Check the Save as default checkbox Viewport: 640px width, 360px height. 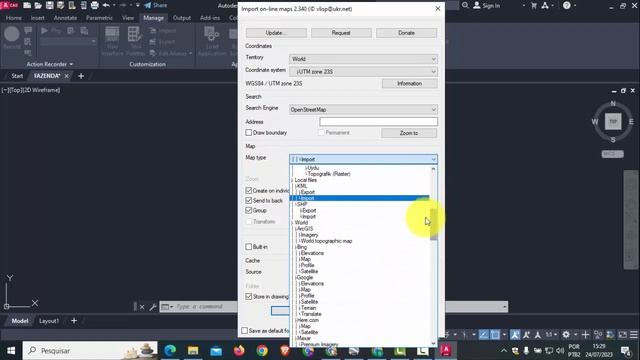244,331
